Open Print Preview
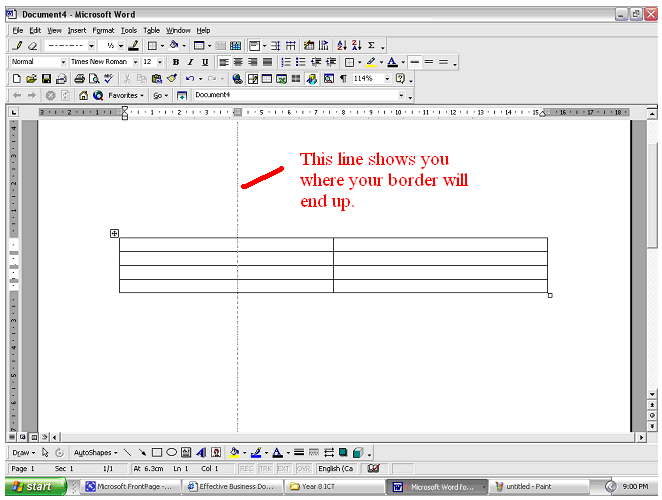This screenshot has height=500, width=662. coord(94,79)
